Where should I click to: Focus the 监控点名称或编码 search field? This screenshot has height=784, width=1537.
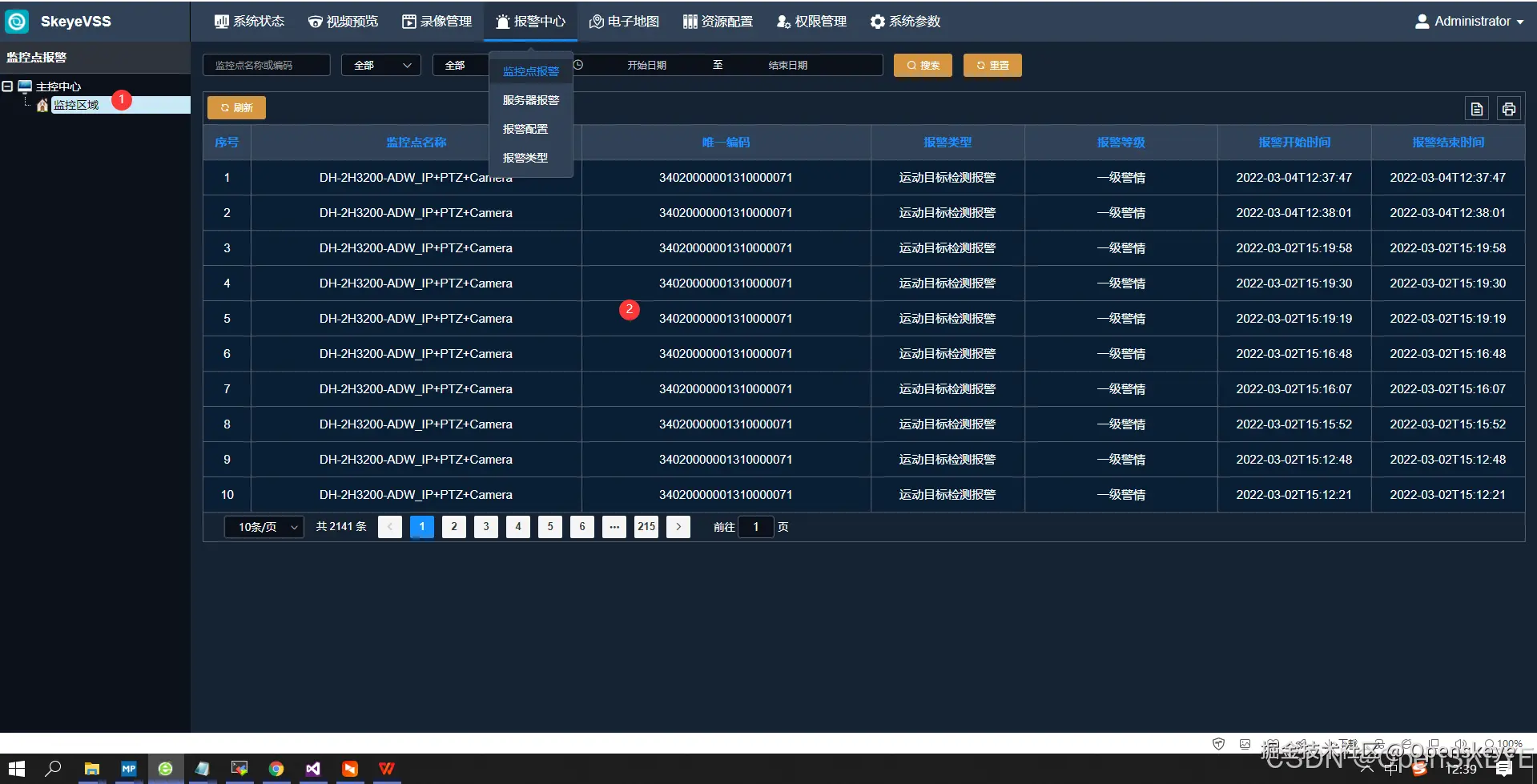point(267,65)
